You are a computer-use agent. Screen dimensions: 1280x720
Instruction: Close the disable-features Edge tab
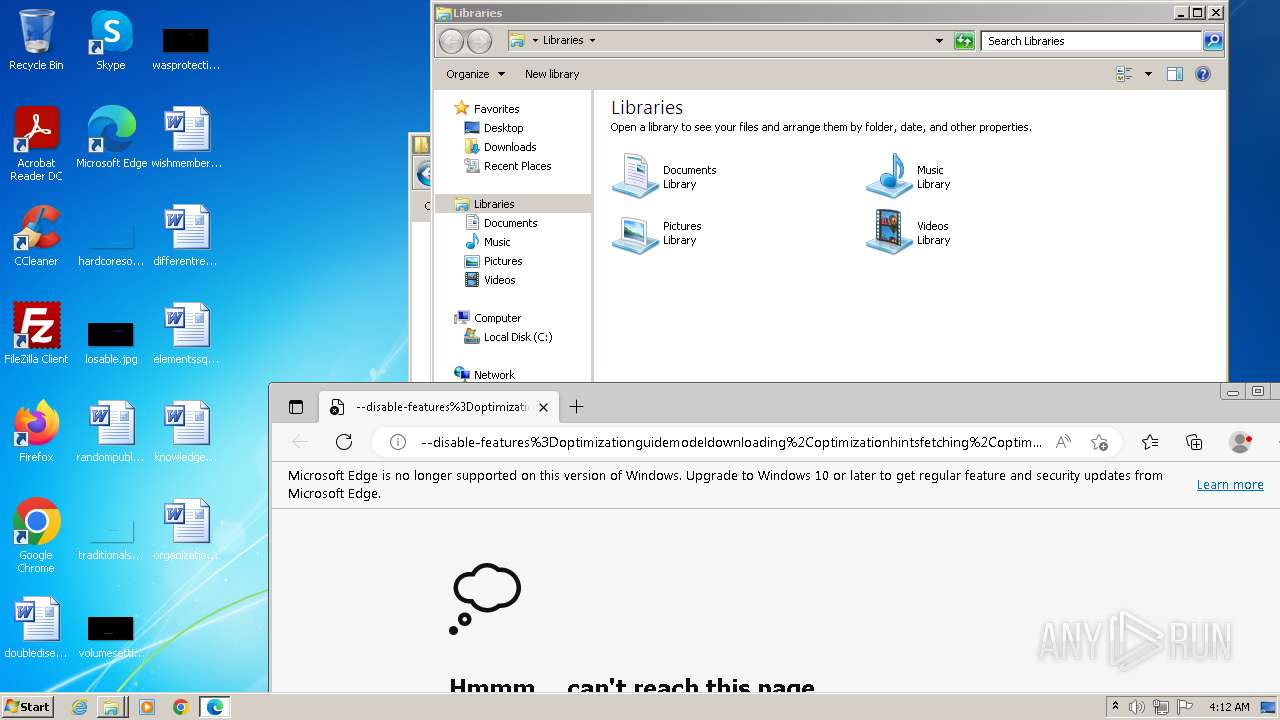tap(543, 407)
